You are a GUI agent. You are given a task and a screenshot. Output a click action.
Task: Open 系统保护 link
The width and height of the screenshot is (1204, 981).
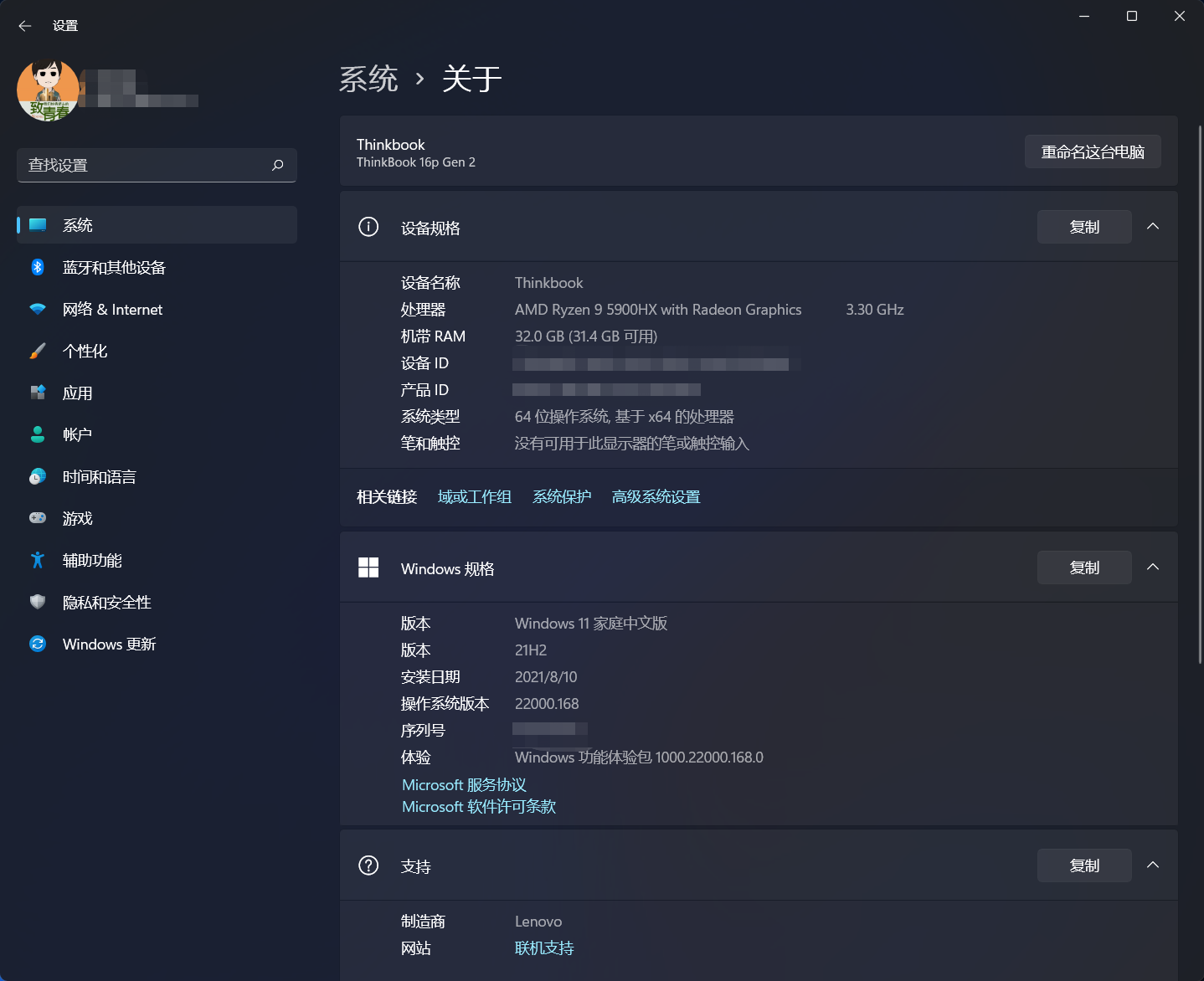click(562, 497)
